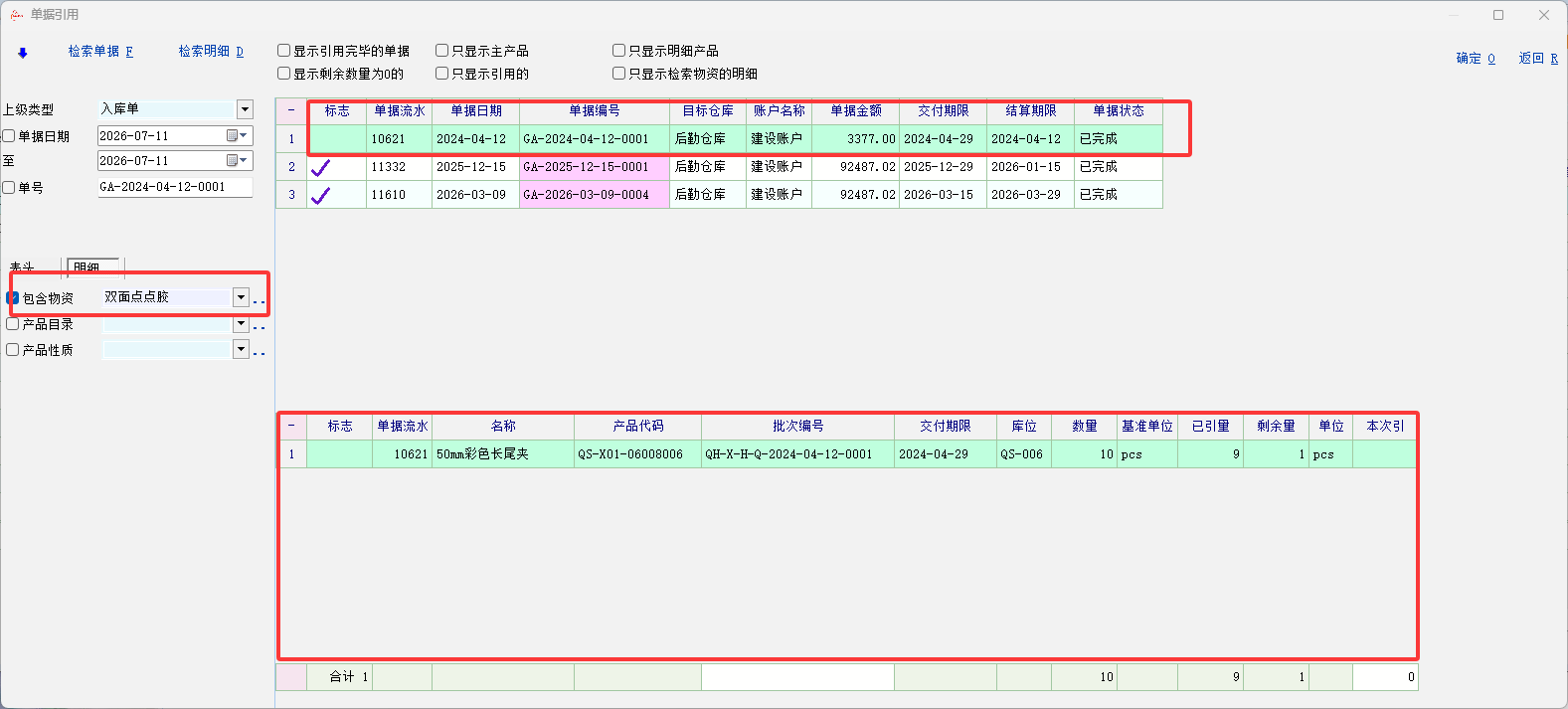Check 只显示检索物资的明细 option
Screen dimensions: 1568x709
619,74
